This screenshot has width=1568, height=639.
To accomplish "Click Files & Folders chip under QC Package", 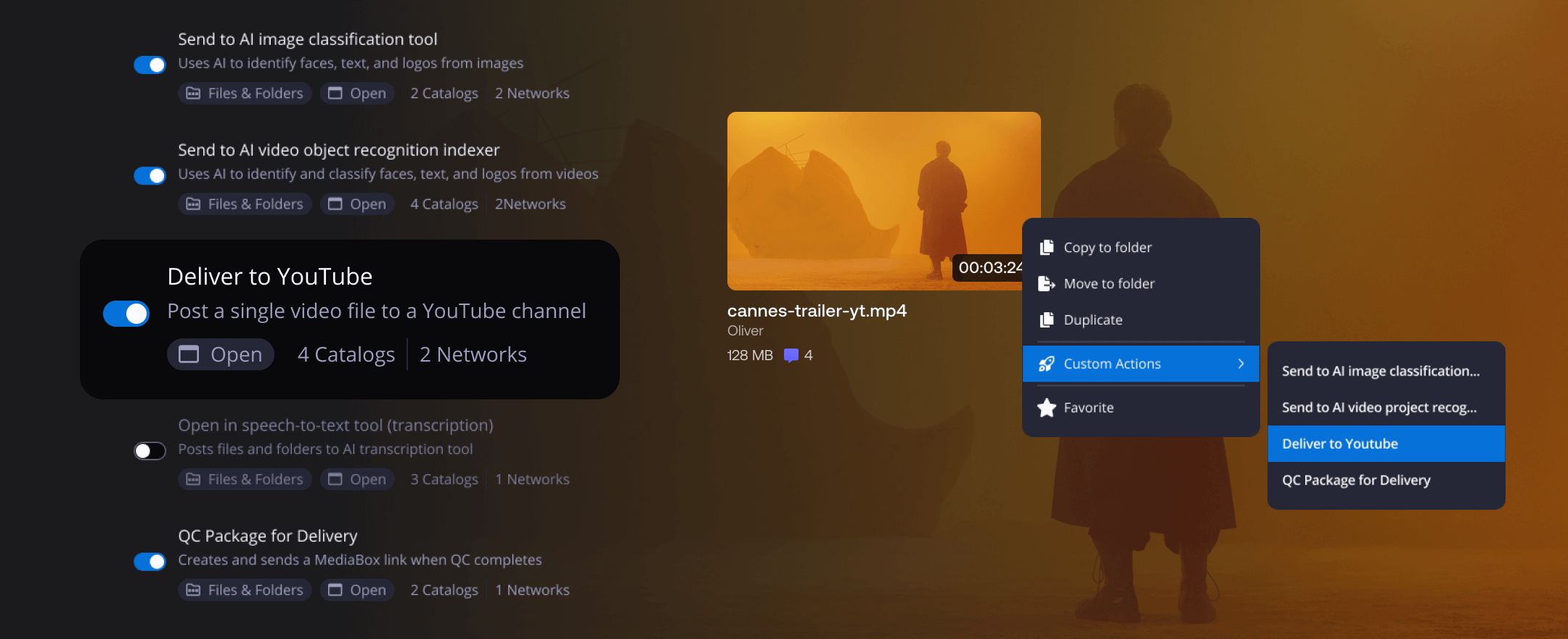I will click(245, 590).
